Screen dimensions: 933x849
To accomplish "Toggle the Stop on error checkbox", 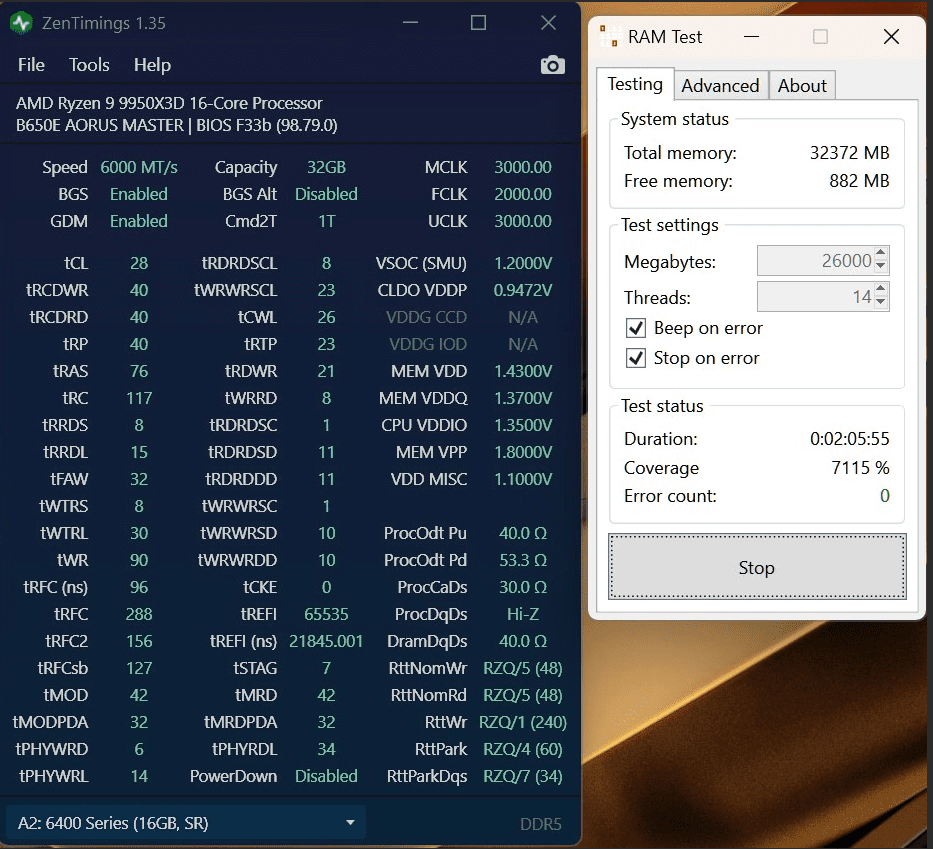I will (x=636, y=358).
